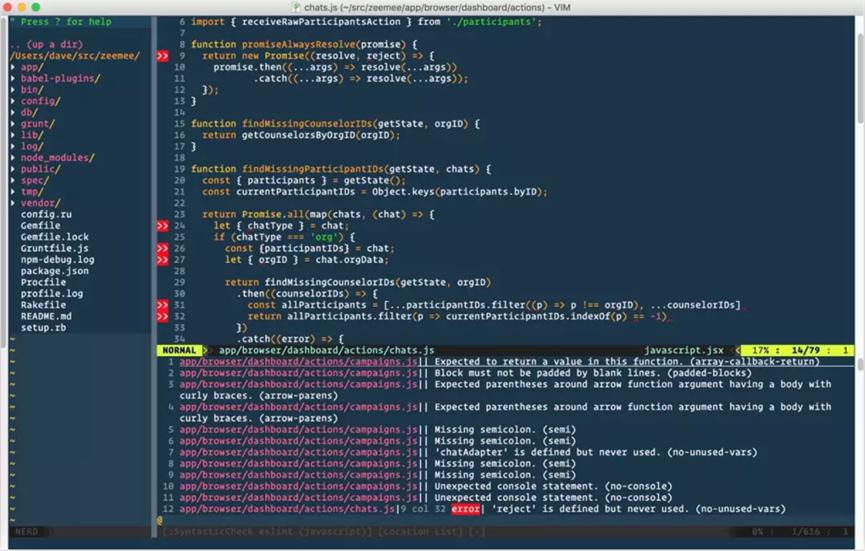Click the error sign beside line 9

point(162,57)
